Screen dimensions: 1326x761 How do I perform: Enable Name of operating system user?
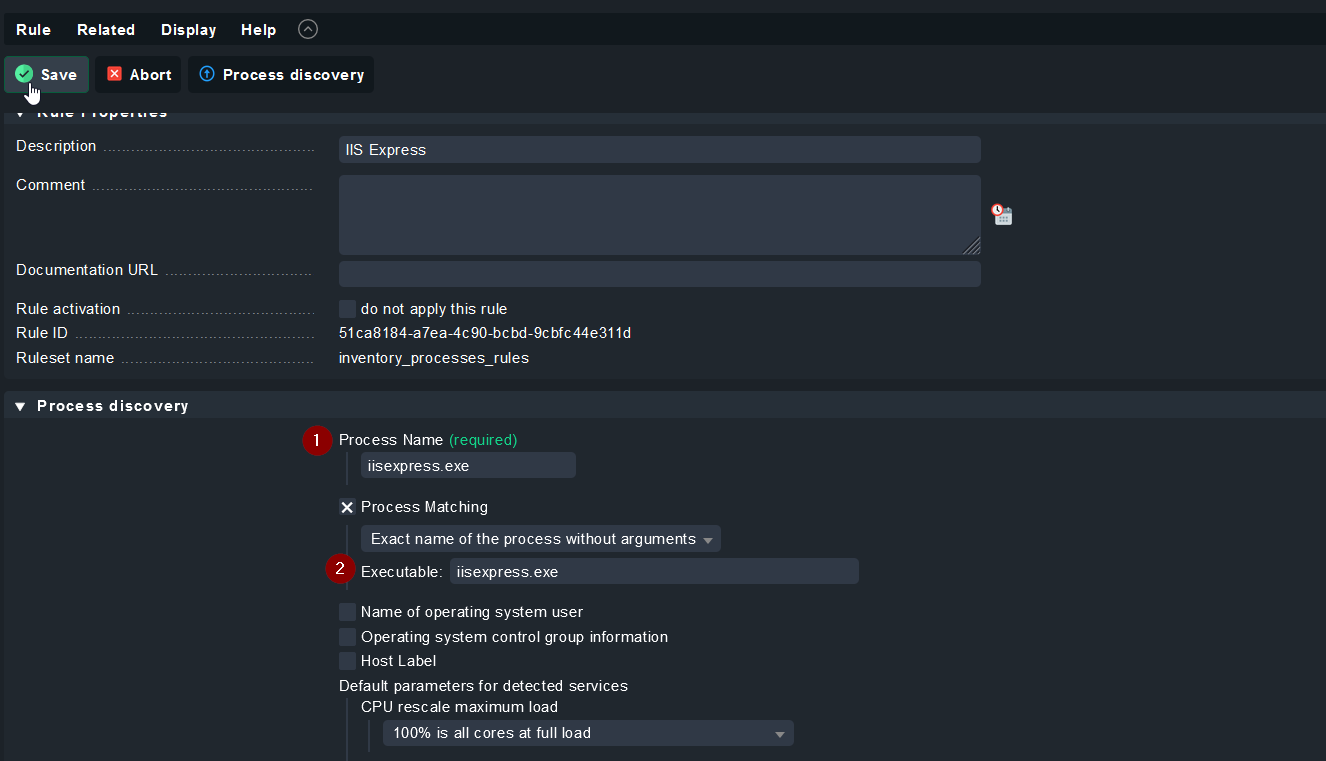coord(347,612)
